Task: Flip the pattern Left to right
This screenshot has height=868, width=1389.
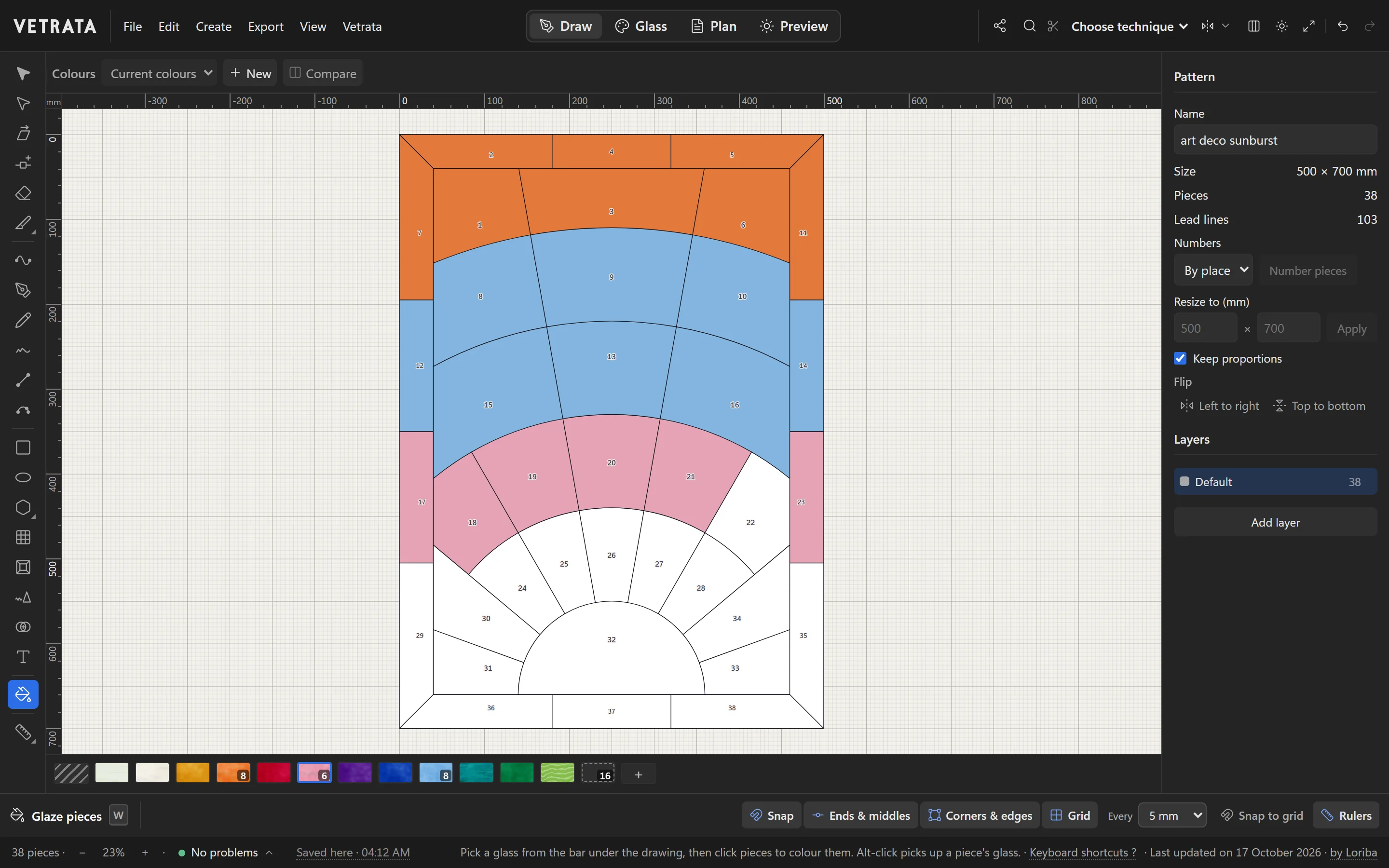Action: tap(1220, 406)
